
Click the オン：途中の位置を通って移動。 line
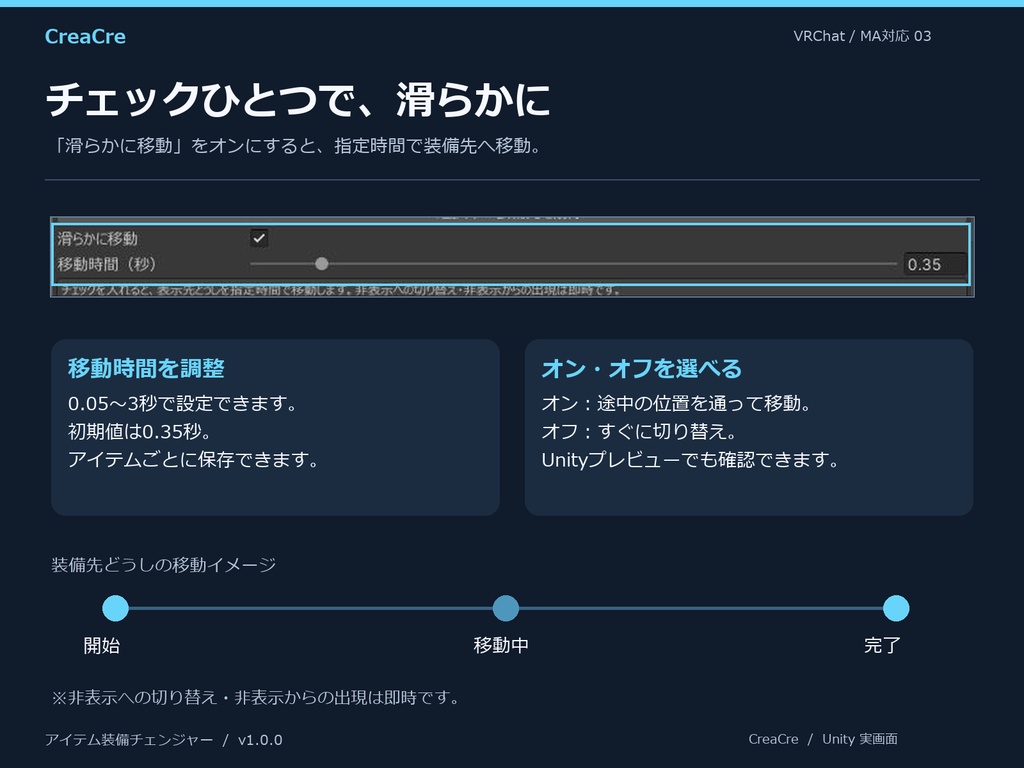tap(677, 404)
